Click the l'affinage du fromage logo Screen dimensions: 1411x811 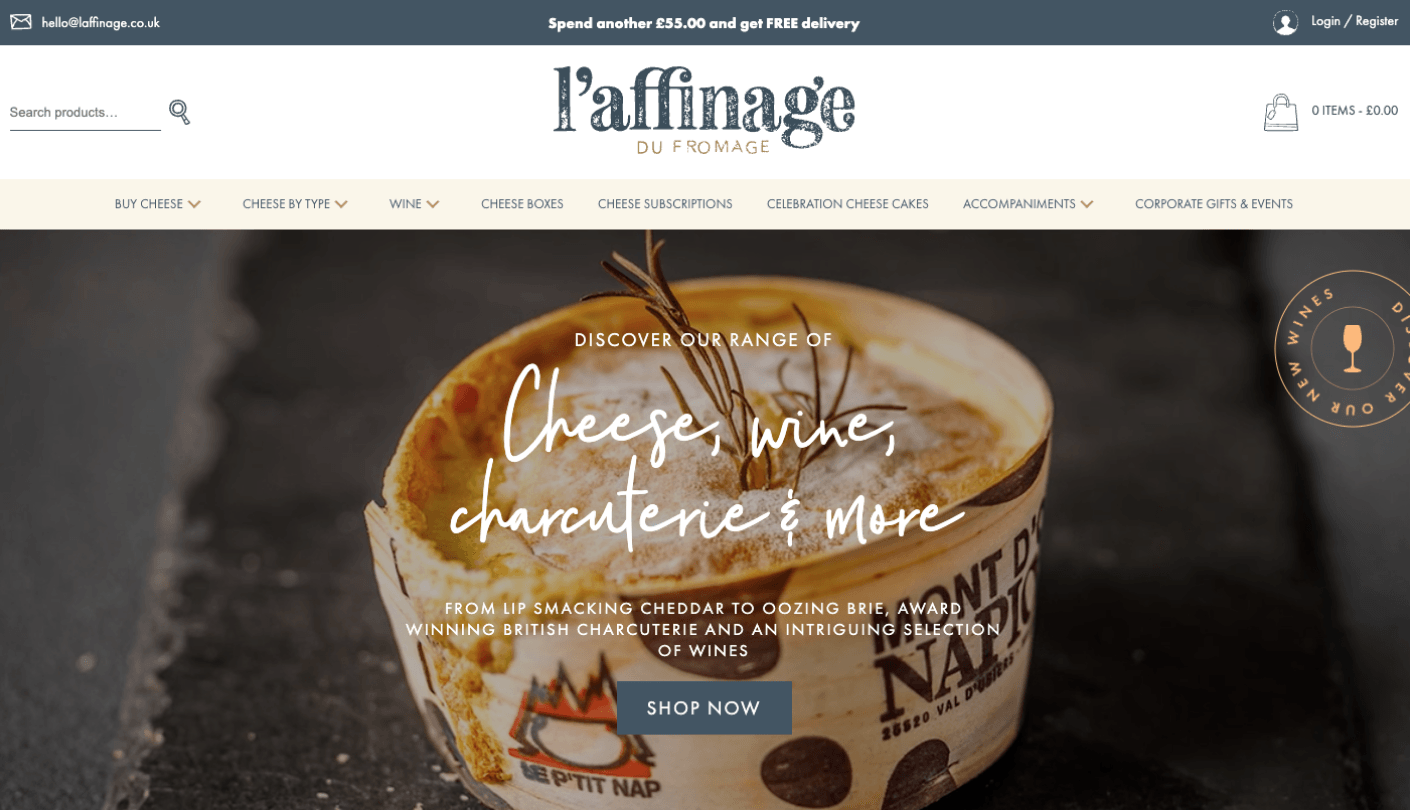tap(704, 111)
